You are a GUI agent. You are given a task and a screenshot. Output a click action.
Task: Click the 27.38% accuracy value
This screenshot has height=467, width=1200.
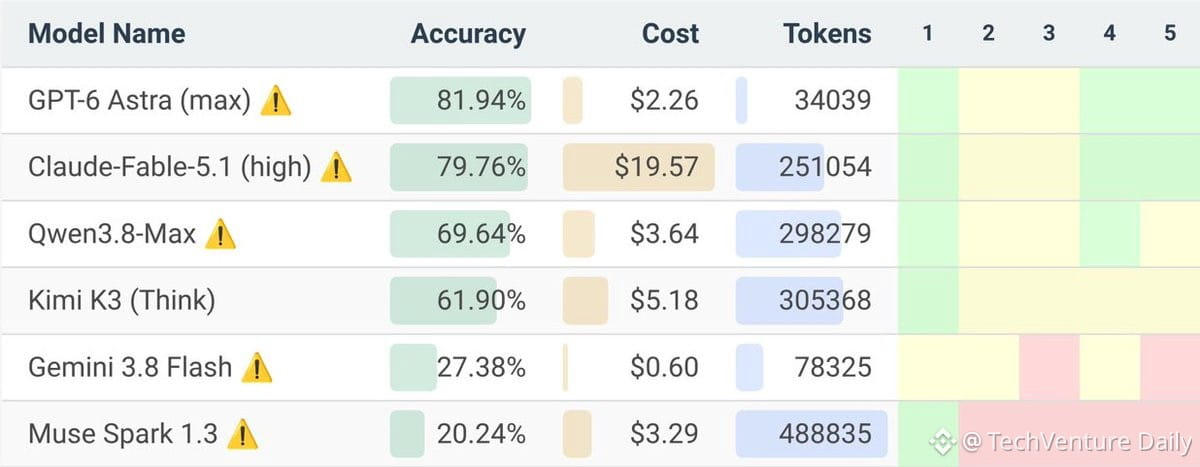(x=481, y=367)
